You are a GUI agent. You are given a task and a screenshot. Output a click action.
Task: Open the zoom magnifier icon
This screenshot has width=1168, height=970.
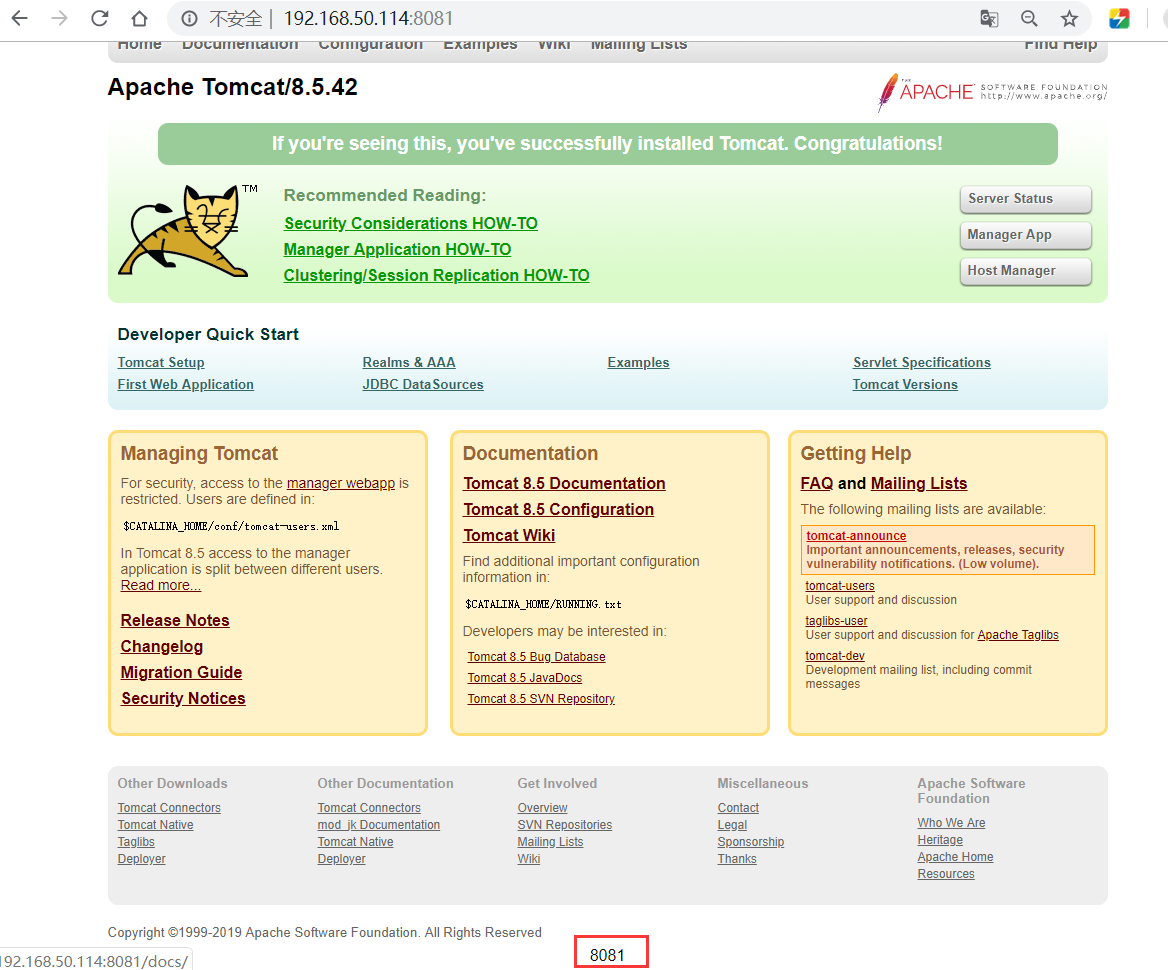point(1029,18)
